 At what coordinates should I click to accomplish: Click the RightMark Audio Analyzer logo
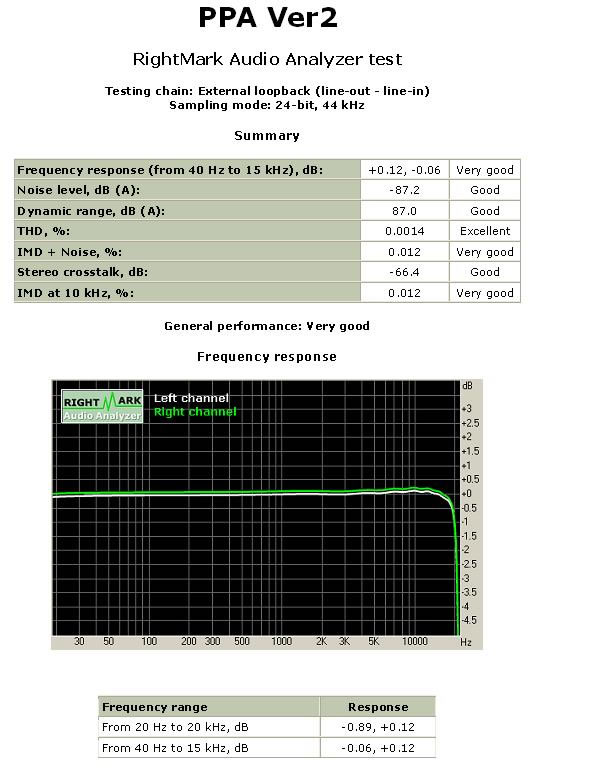(x=102, y=405)
